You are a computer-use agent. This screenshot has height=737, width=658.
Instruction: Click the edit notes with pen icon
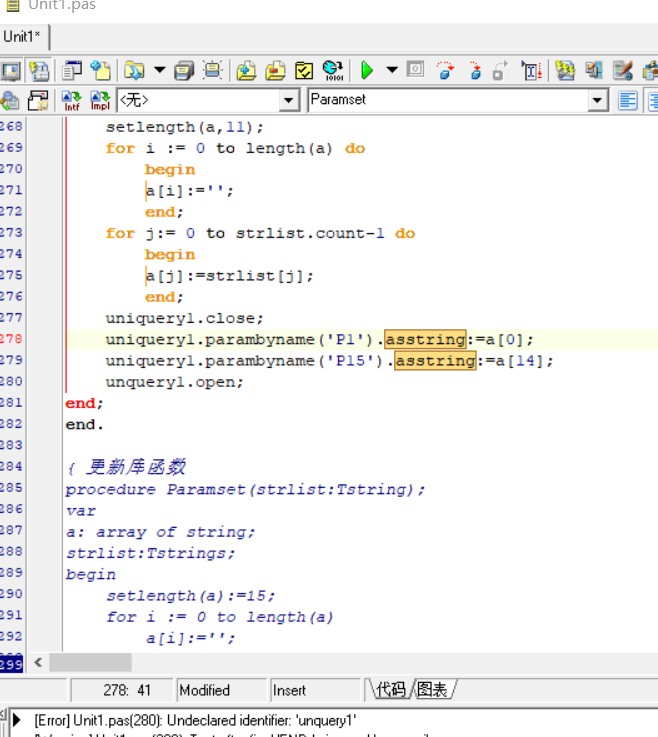pos(623,71)
